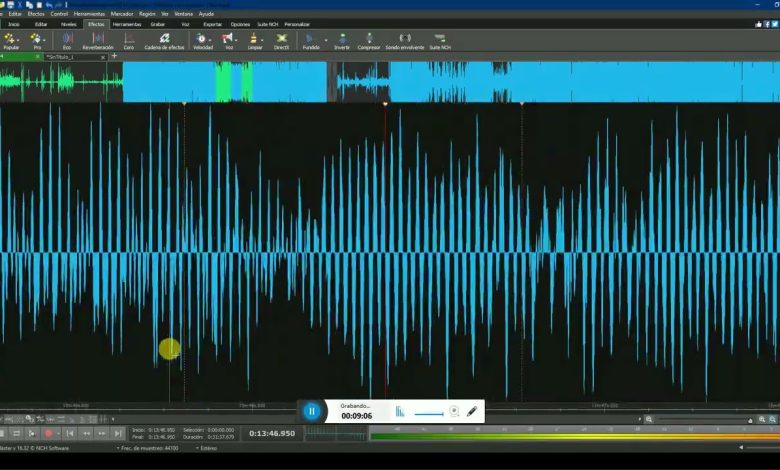780x470 pixels.
Task: Open the Eco effect tool
Action: pos(67,41)
